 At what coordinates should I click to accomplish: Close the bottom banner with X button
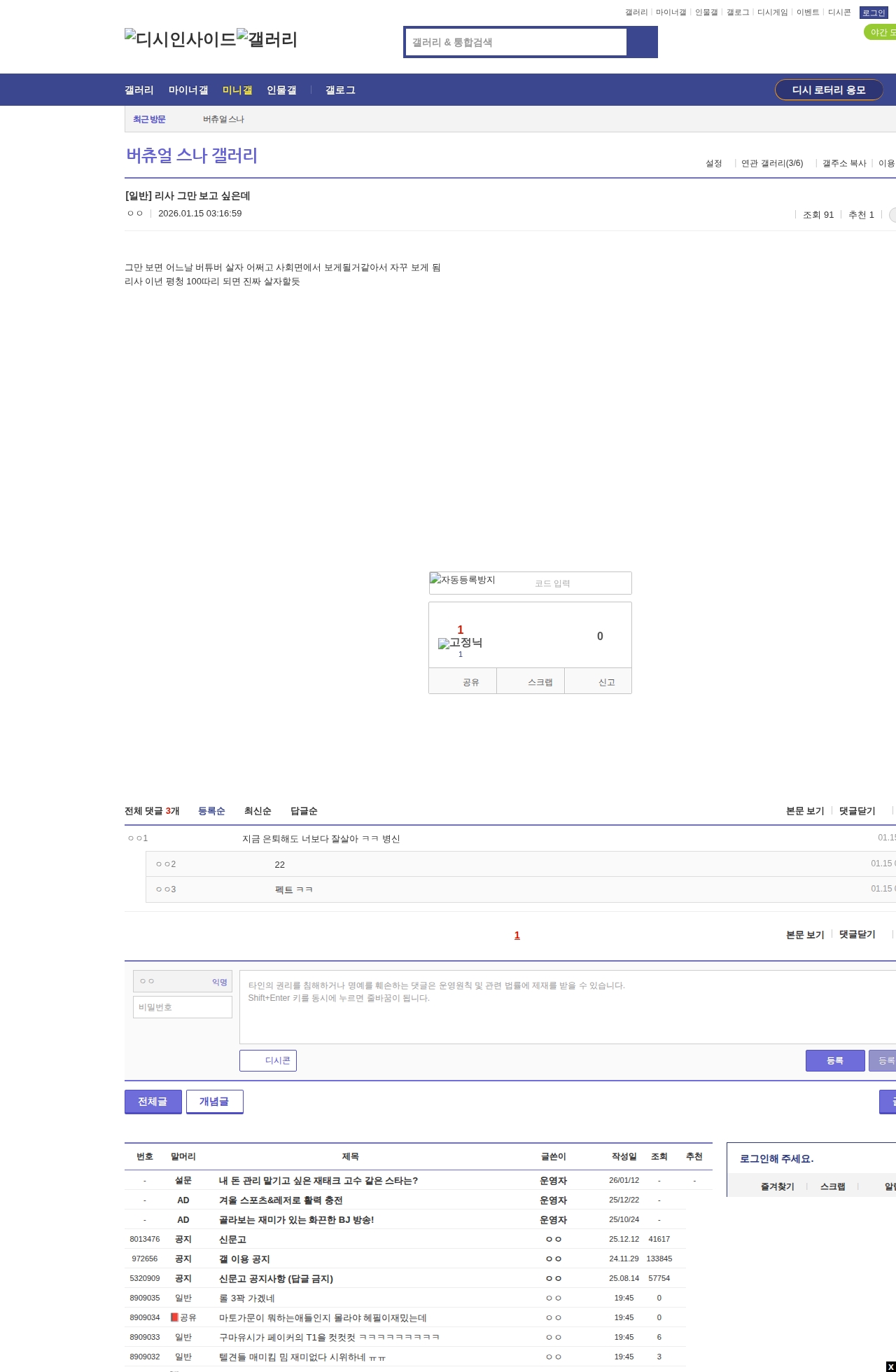pos(890,1366)
